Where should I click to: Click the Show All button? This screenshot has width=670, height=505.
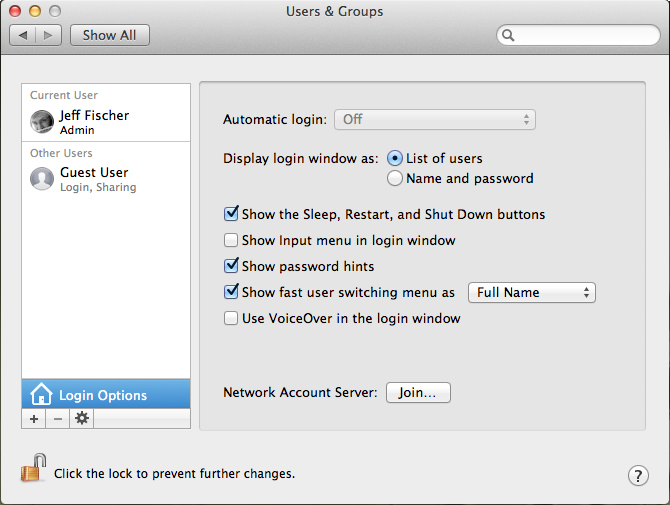pyautogui.click(x=109, y=35)
